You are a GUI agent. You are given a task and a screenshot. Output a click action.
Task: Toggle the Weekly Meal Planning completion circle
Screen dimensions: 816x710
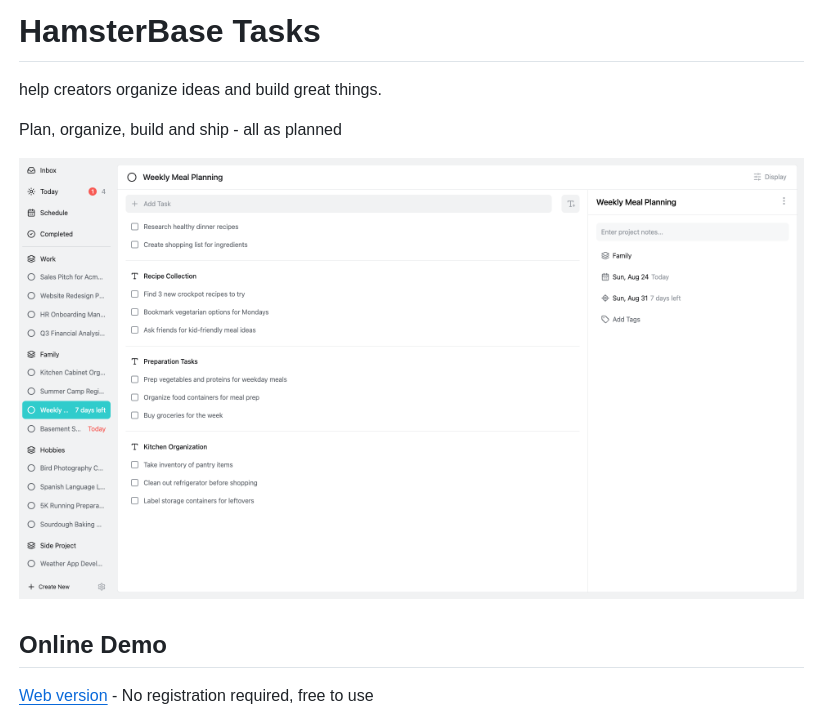(131, 176)
